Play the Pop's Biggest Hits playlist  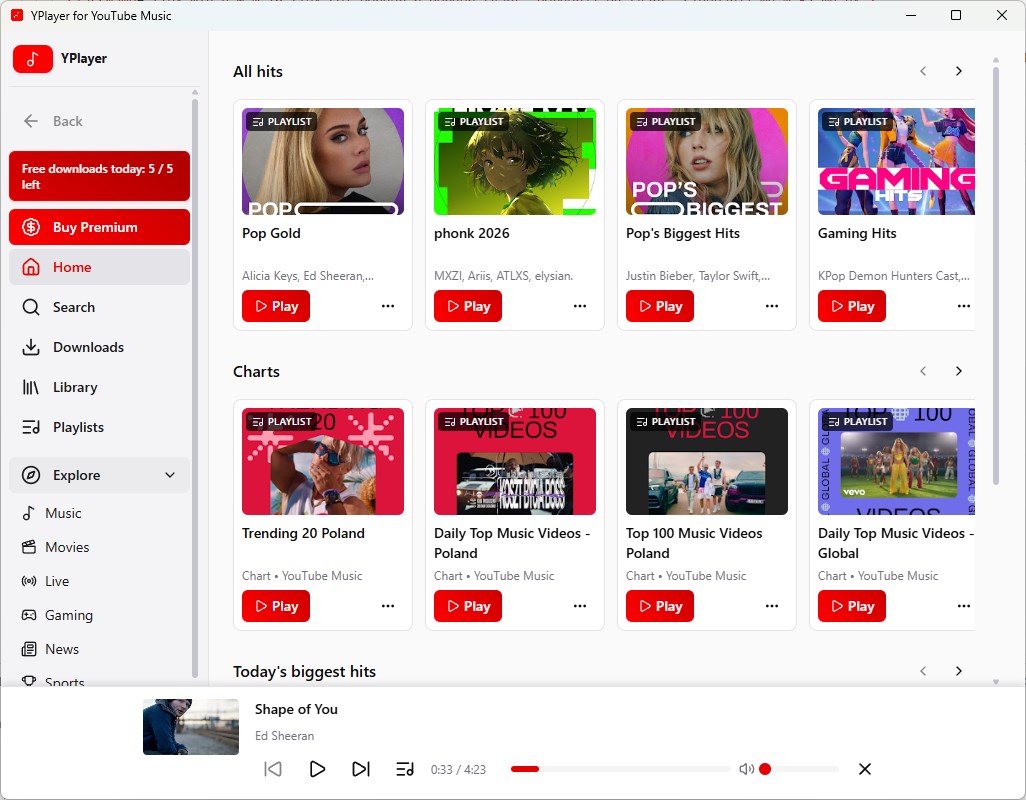coord(660,306)
